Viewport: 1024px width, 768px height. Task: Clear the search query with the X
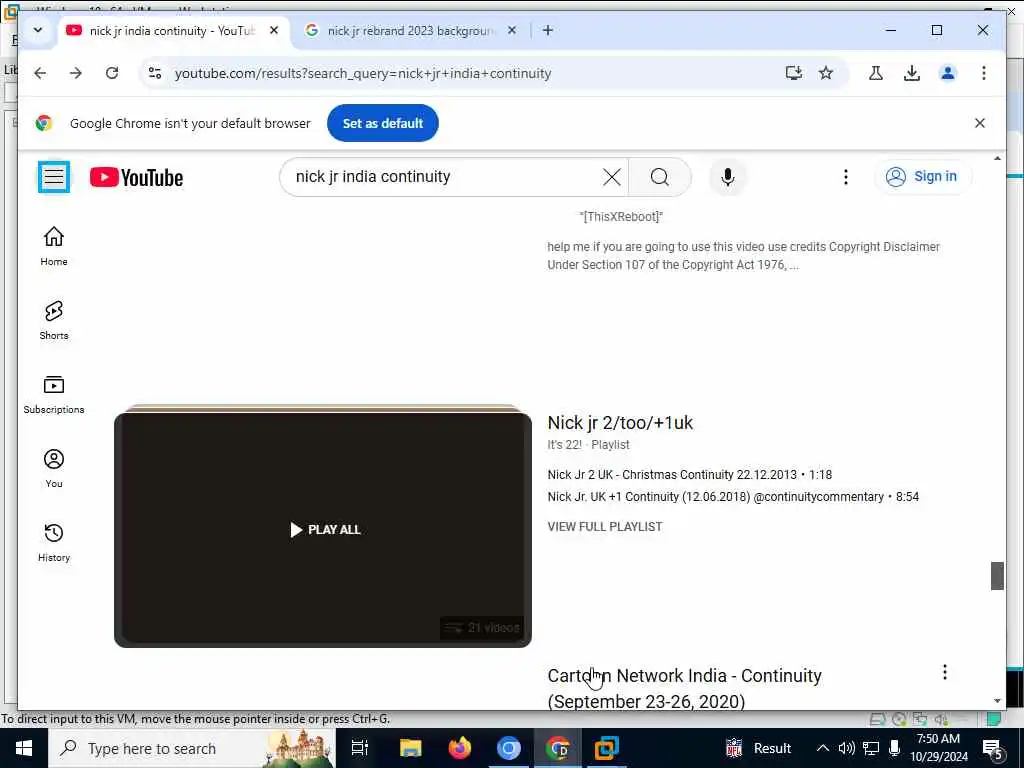pyautogui.click(x=611, y=177)
